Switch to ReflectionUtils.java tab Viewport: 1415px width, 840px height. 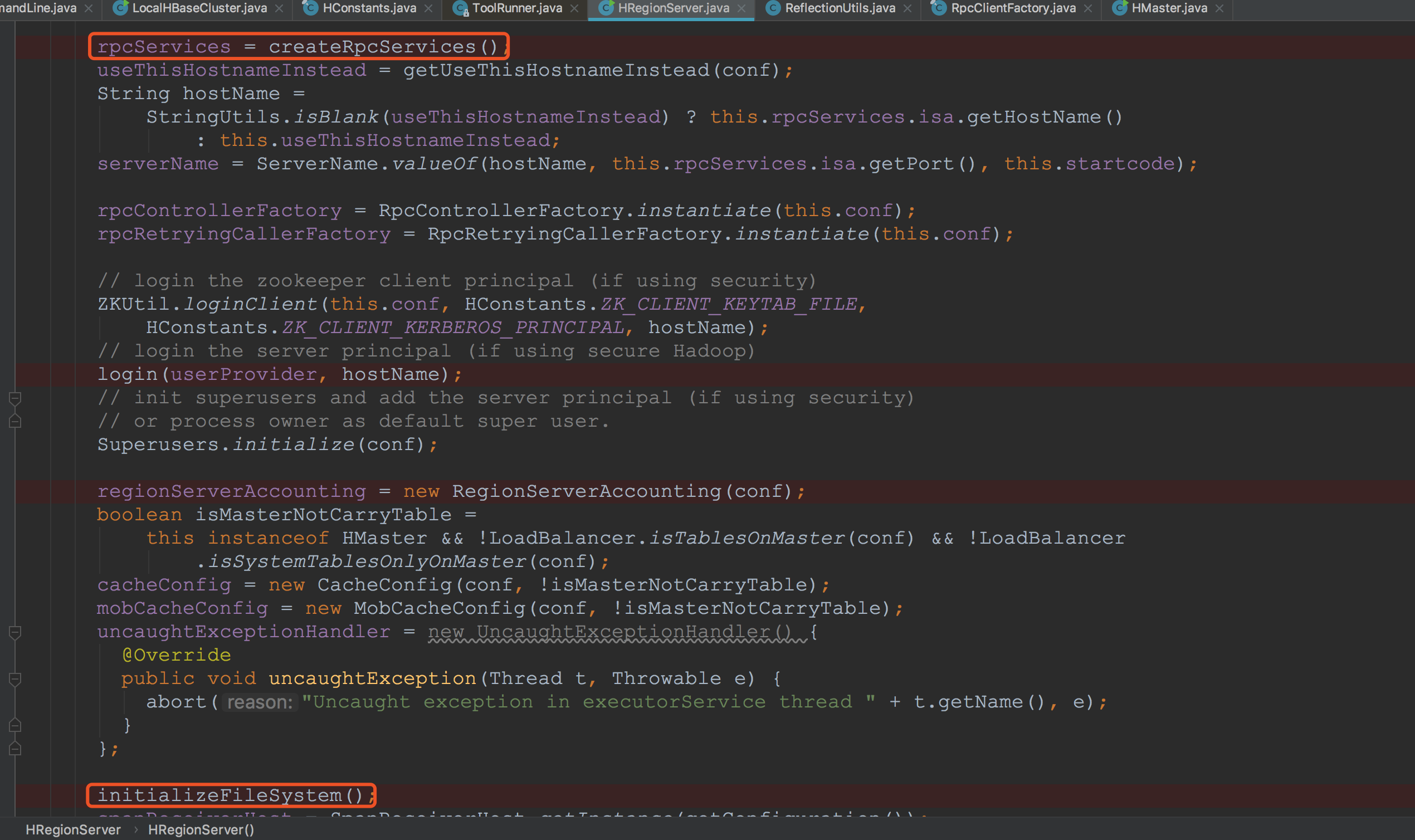pos(840,8)
